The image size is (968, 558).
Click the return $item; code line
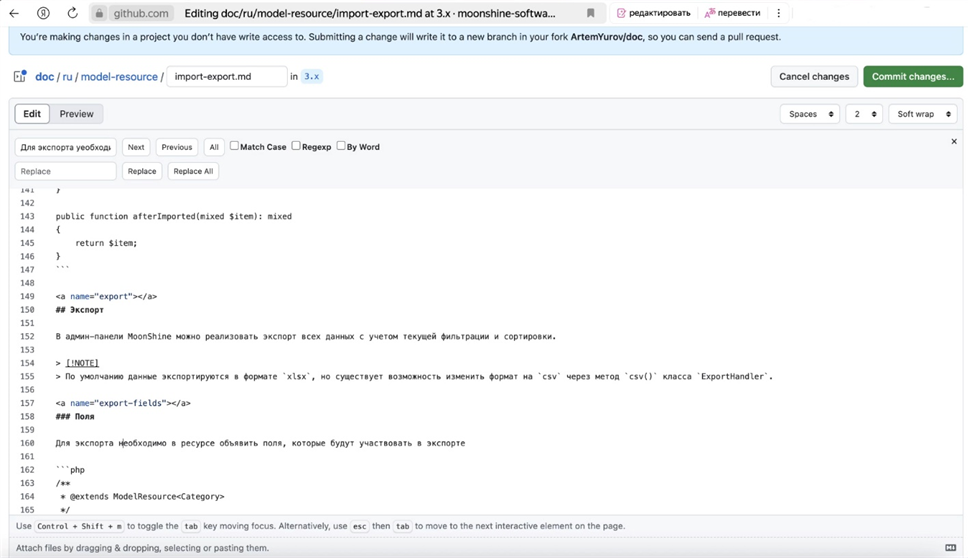coord(106,243)
